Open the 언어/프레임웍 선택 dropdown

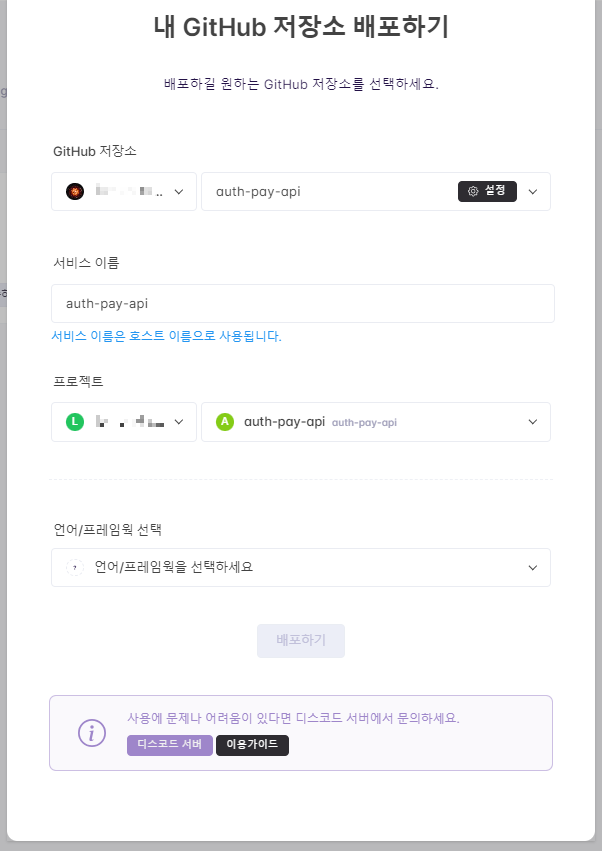click(300, 566)
